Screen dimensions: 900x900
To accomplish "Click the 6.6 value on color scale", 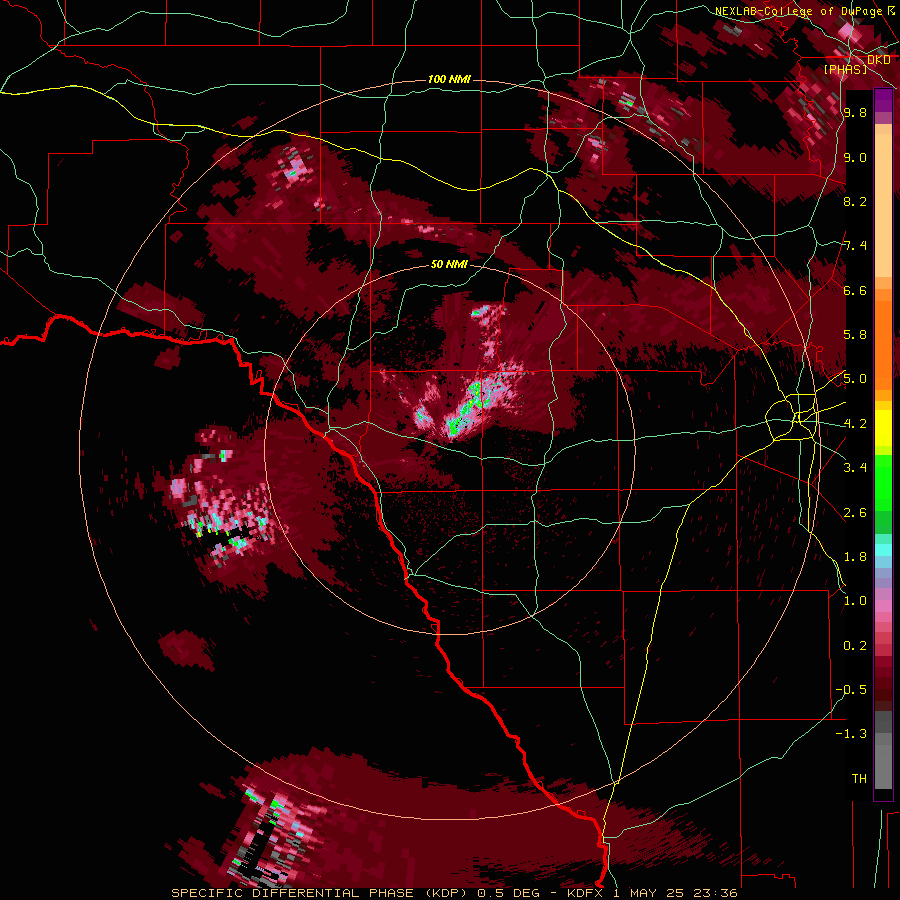I will (x=855, y=290).
